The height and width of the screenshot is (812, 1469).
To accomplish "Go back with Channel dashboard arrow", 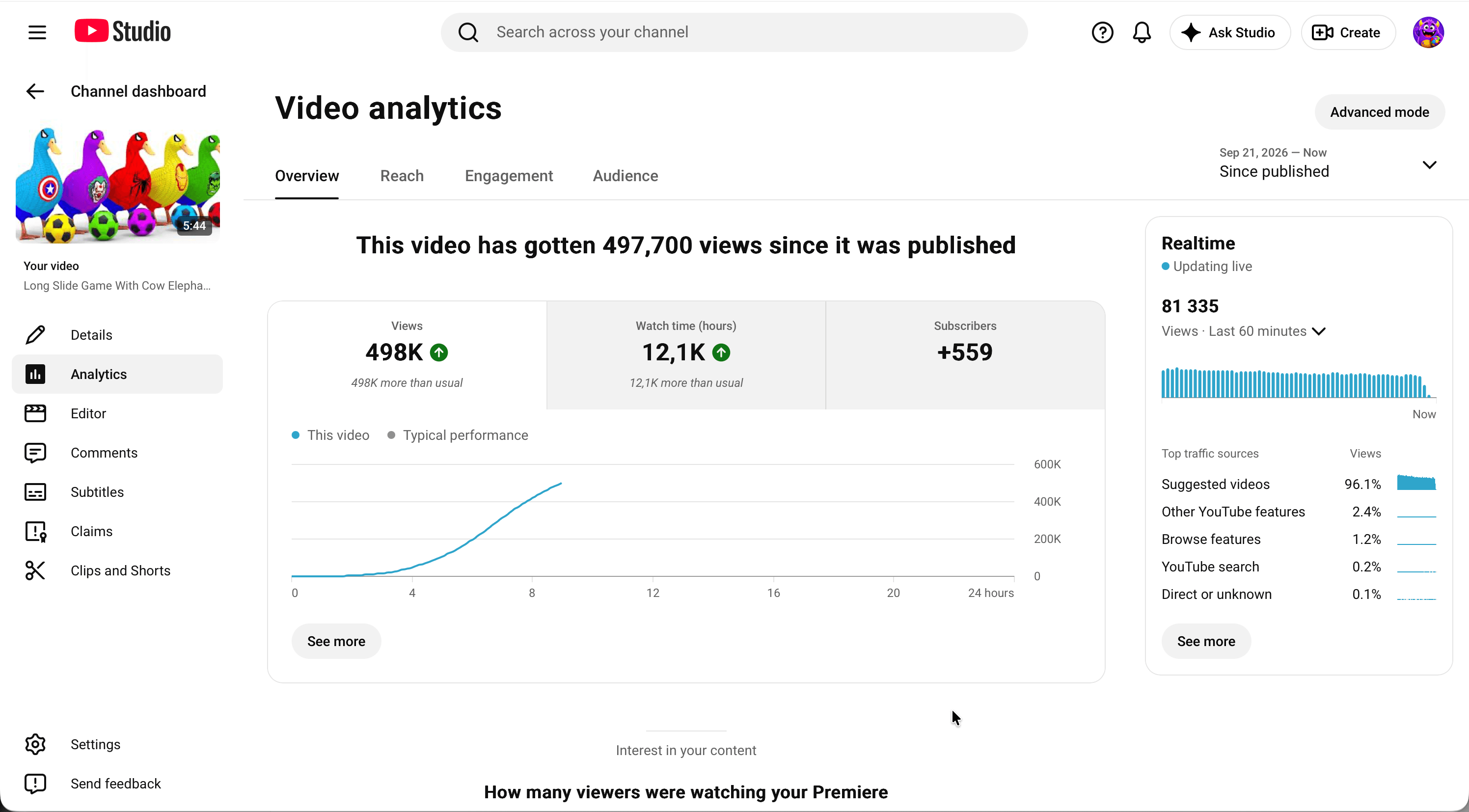I will (35, 91).
